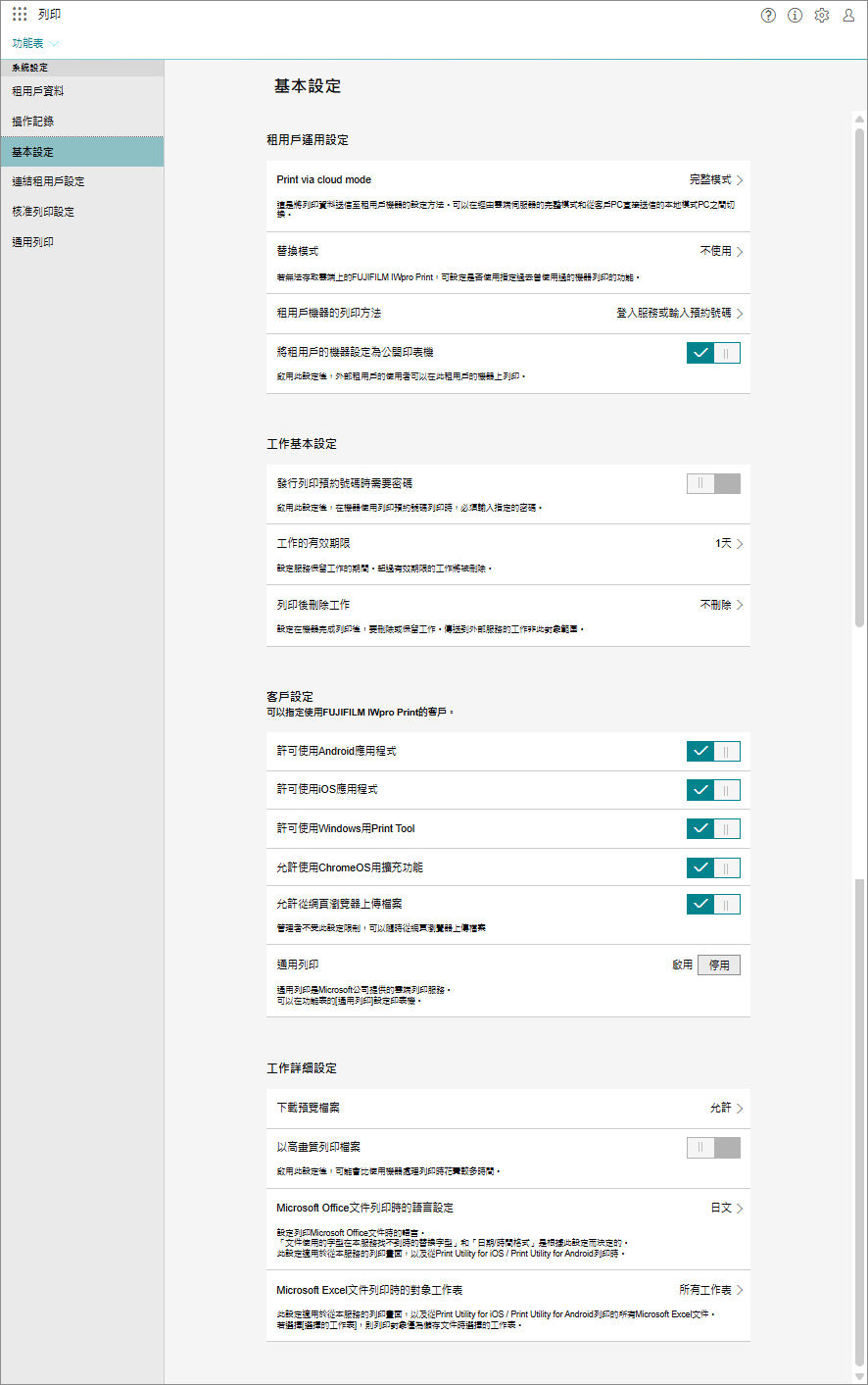Viewport: 868px width, 1385px height.
Task: Select 租用戶資料 in the sidebar
Action: click(38, 91)
